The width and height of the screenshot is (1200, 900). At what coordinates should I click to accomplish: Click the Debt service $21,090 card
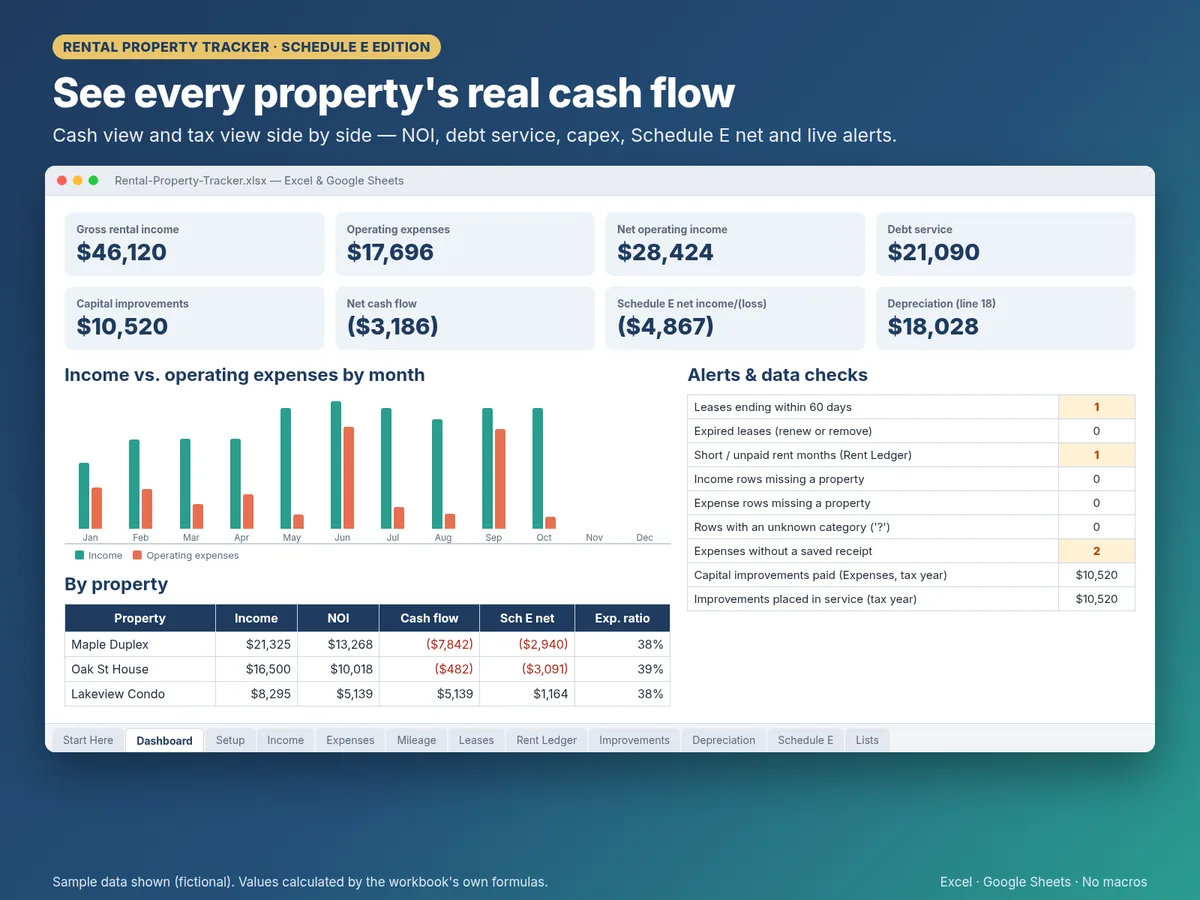[1005, 244]
